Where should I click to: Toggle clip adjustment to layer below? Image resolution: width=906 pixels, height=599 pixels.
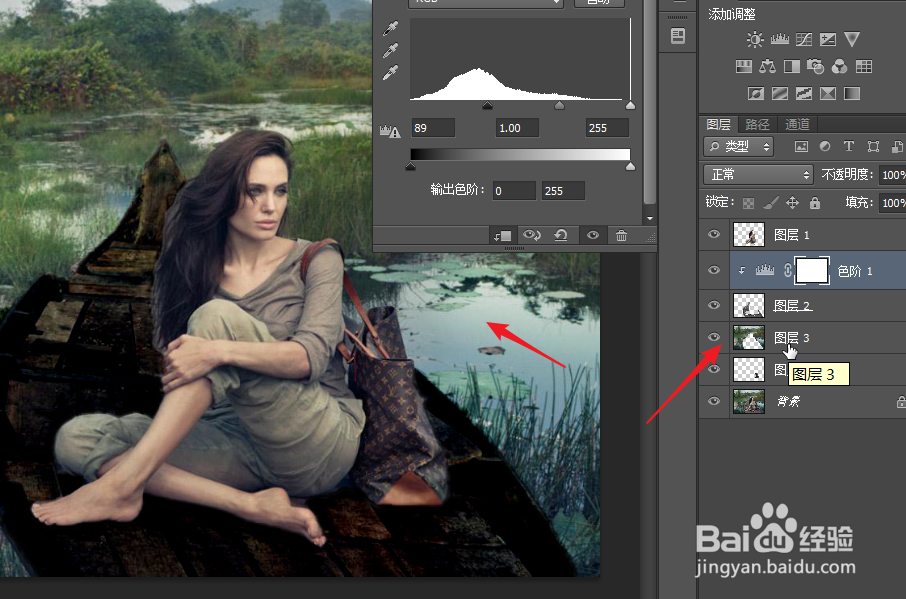(x=503, y=235)
